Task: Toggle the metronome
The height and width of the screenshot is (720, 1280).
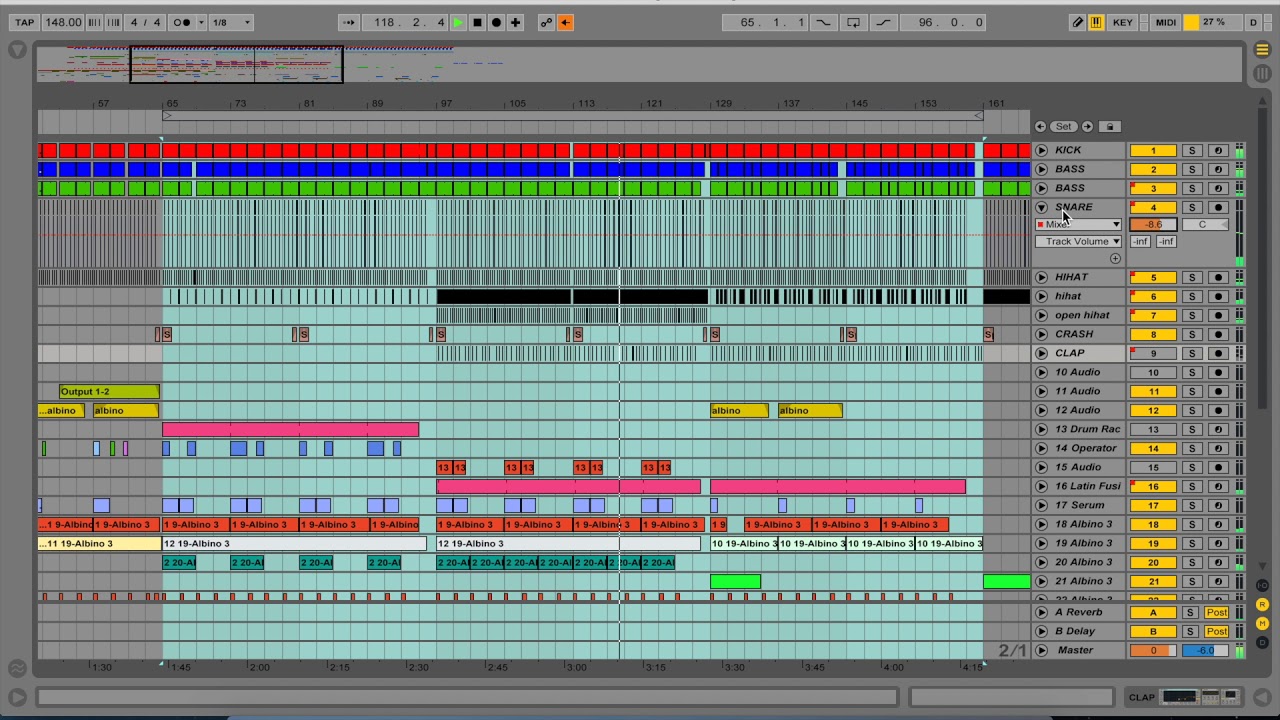Action: tap(182, 22)
